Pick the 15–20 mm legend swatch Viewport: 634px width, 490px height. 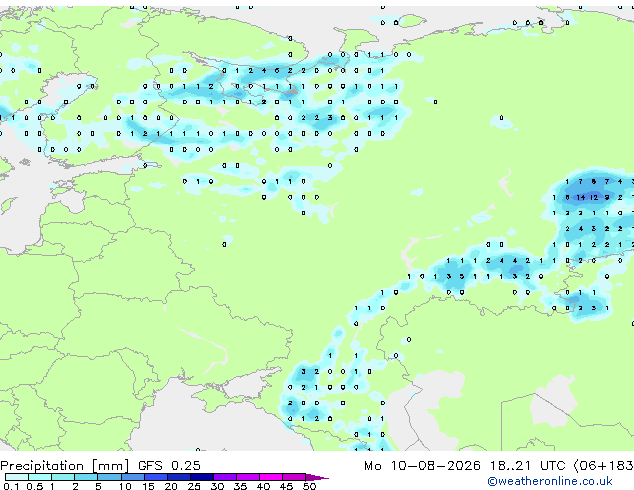point(156,477)
